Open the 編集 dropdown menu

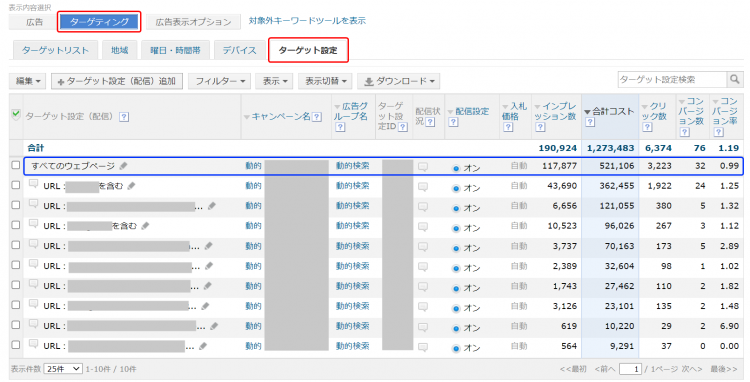click(28, 81)
